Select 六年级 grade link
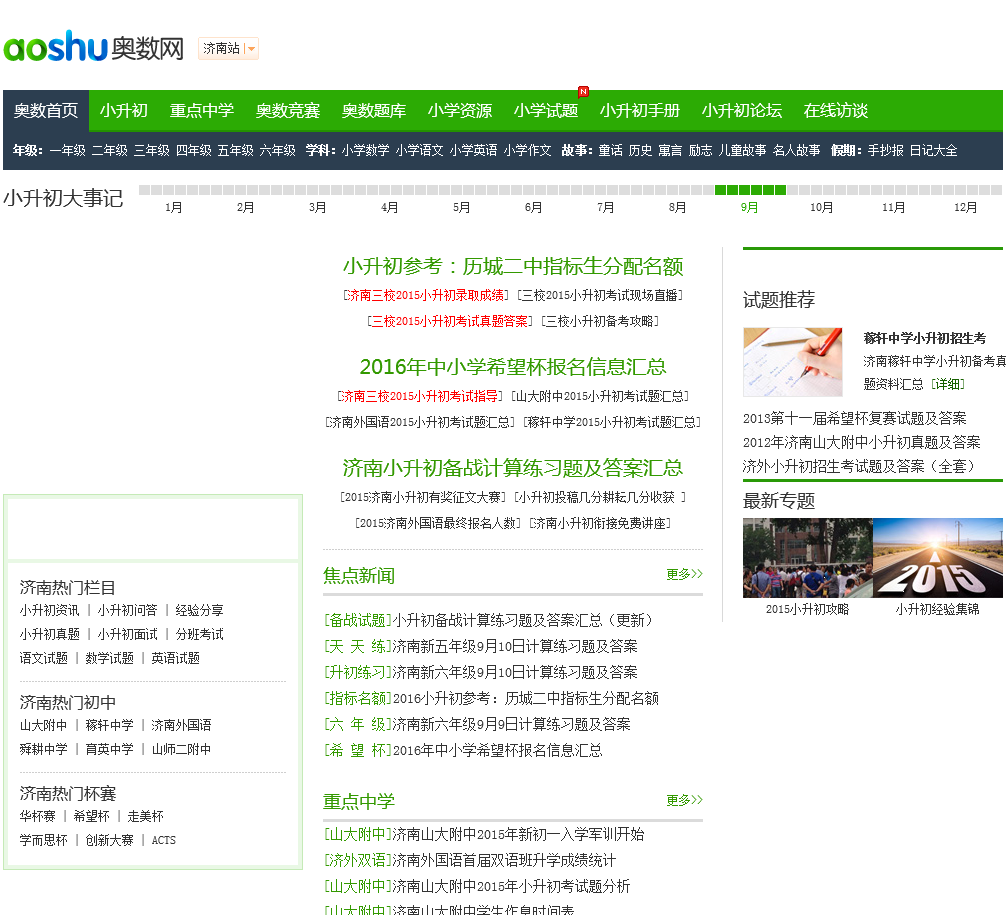 pos(277,150)
